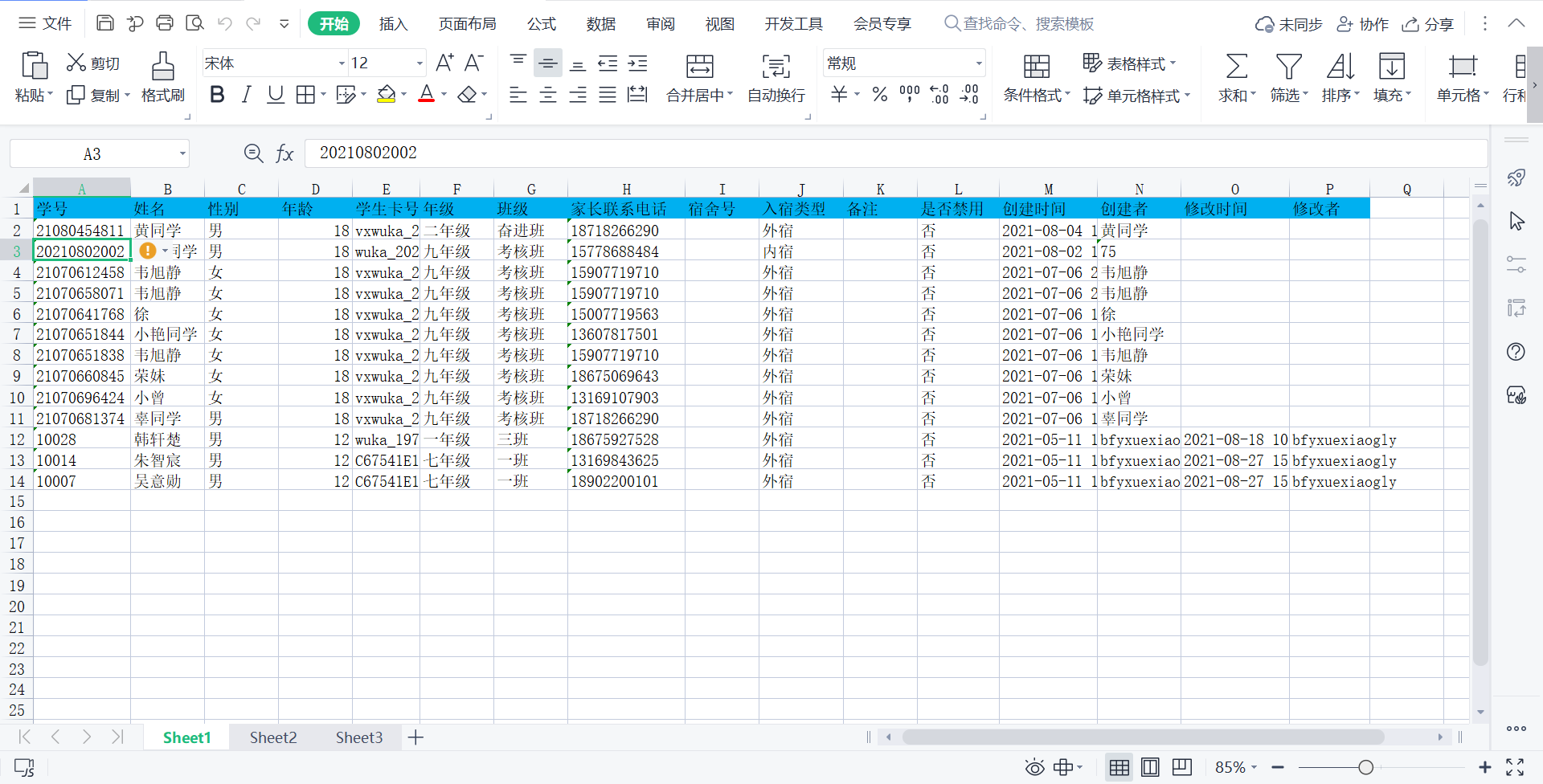Screen dimensions: 1543x784
Task: Increase font size with the A+ icon
Action: [444, 63]
